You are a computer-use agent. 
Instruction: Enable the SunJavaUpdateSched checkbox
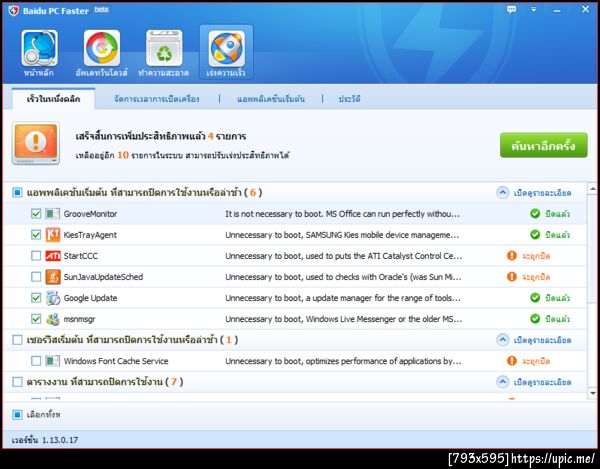pyautogui.click(x=36, y=277)
